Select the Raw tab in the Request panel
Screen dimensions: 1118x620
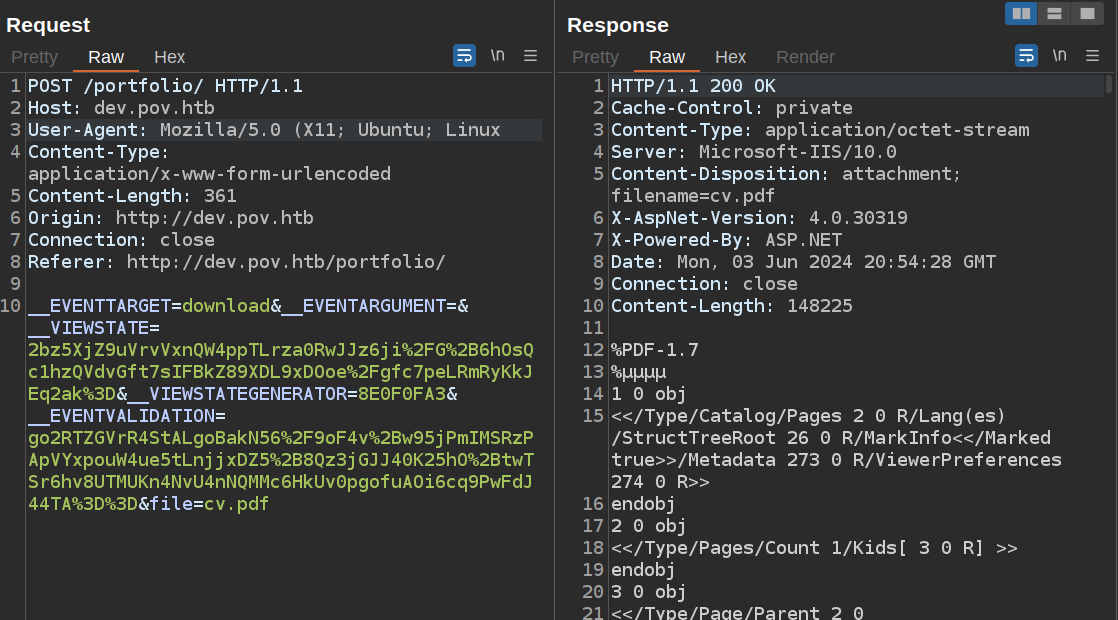pyautogui.click(x=106, y=57)
